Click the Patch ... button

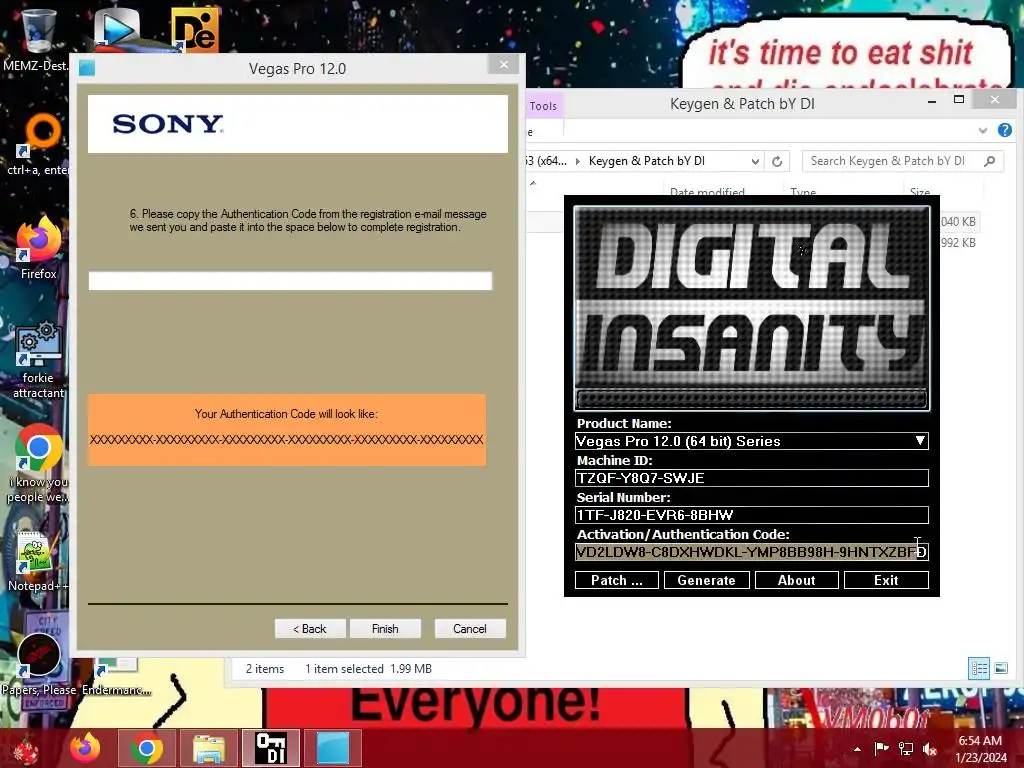[x=616, y=580]
